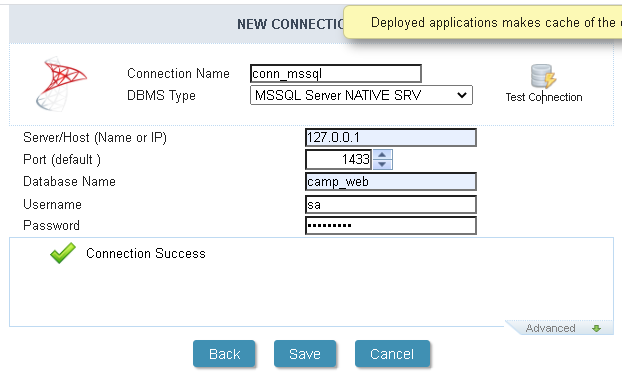Click the Connection Success message text
This screenshot has height=382, width=622.
pos(146,253)
